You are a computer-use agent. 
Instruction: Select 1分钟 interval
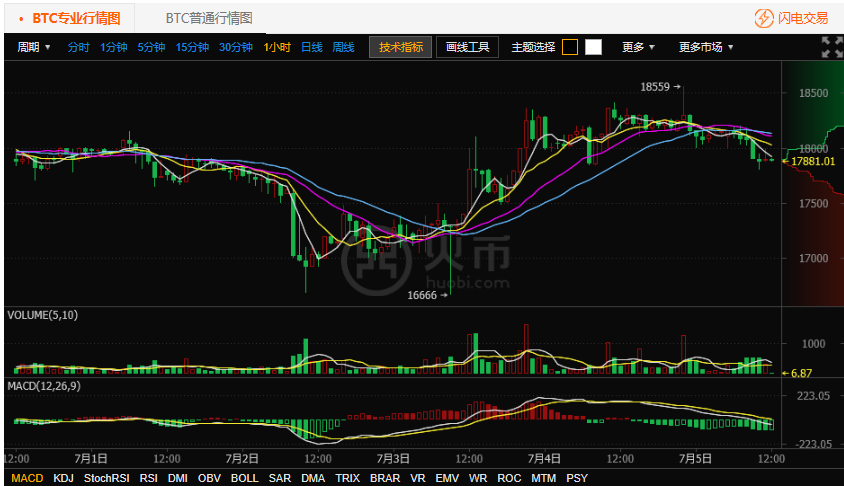[x=114, y=47]
